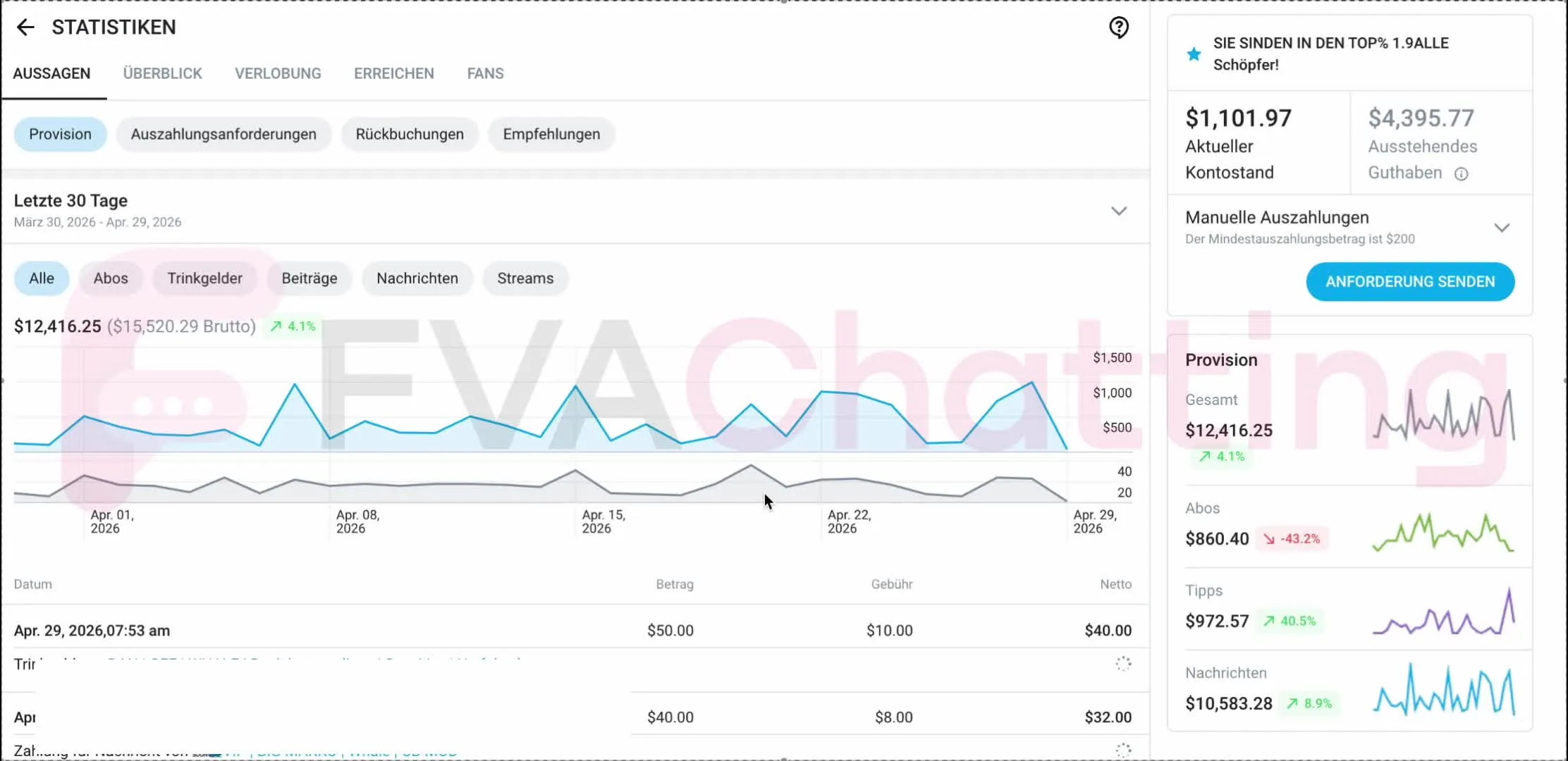Click the $10,583.28 Nachrichten amount
The image size is (1568, 761).
click(x=1229, y=704)
